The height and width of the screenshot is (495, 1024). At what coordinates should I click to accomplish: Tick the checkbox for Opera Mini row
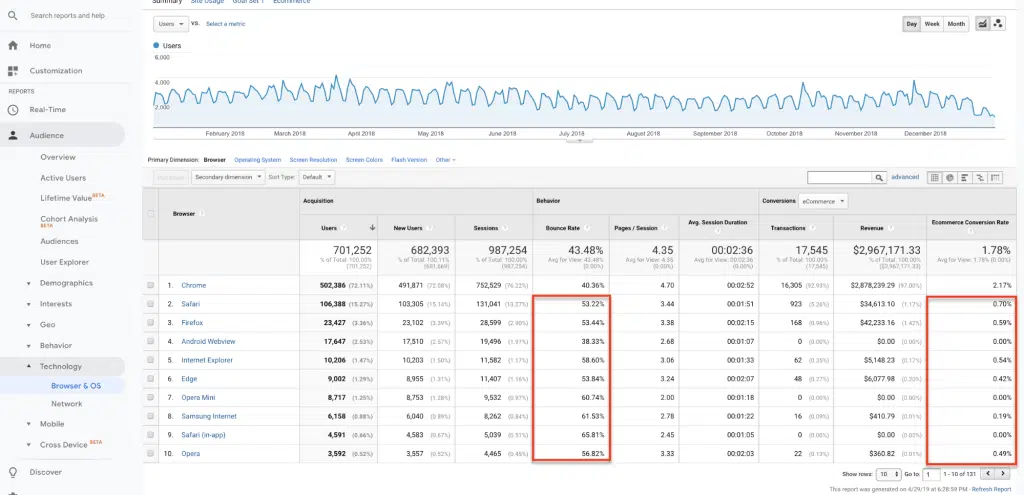coord(152,397)
